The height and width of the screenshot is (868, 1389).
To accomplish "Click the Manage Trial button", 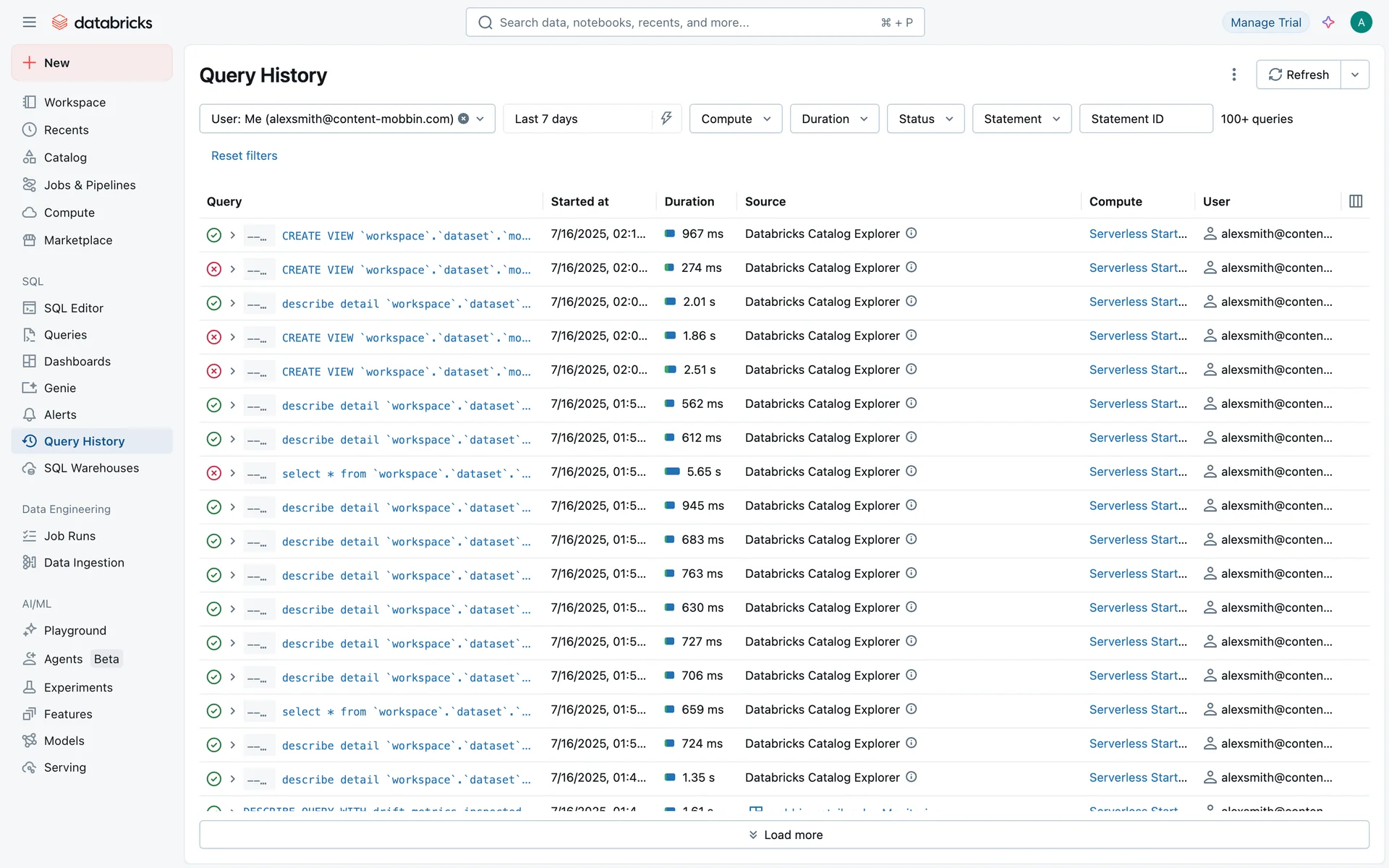I will point(1265,22).
